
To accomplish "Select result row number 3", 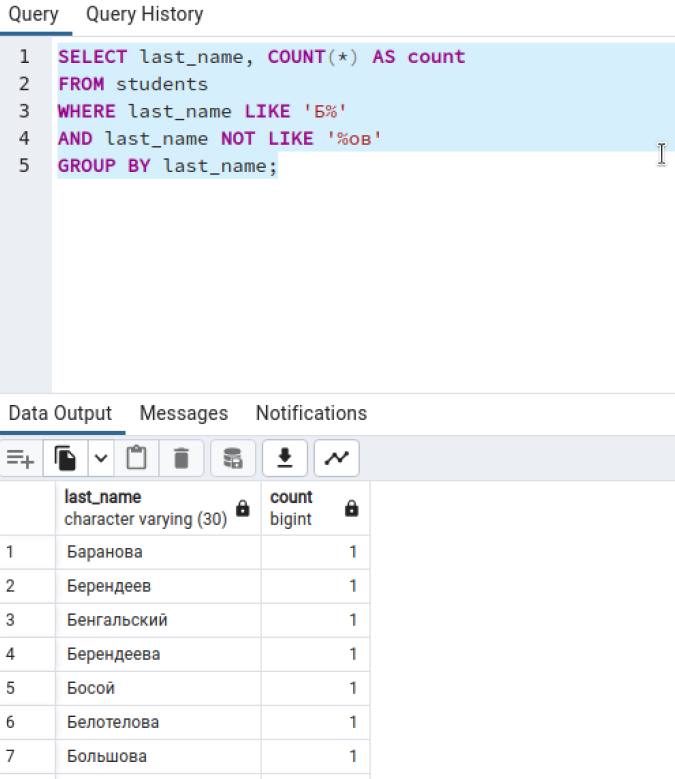I will click(x=27, y=620).
